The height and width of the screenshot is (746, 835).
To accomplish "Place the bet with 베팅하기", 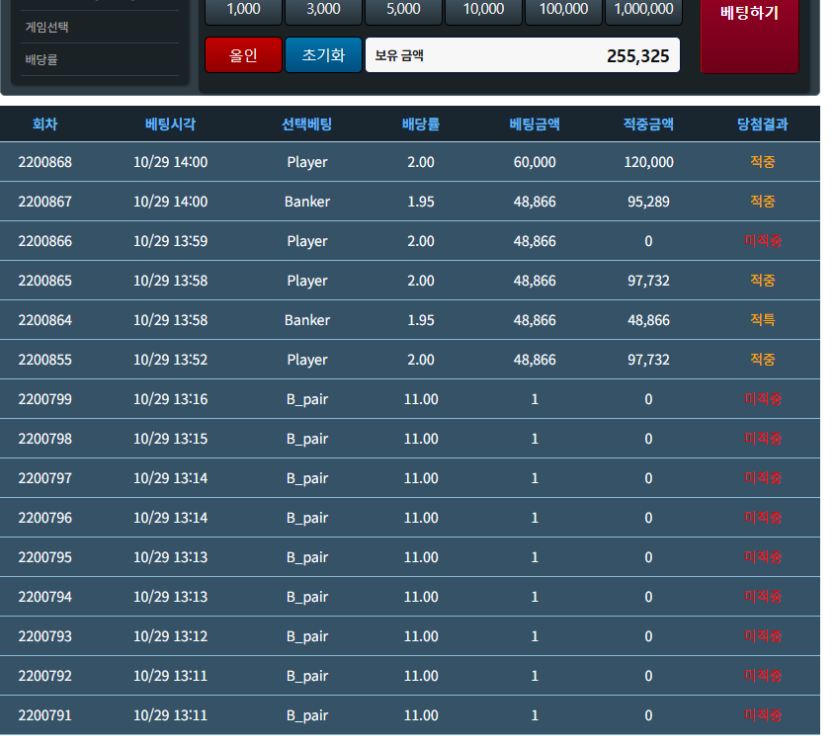I will (749, 35).
